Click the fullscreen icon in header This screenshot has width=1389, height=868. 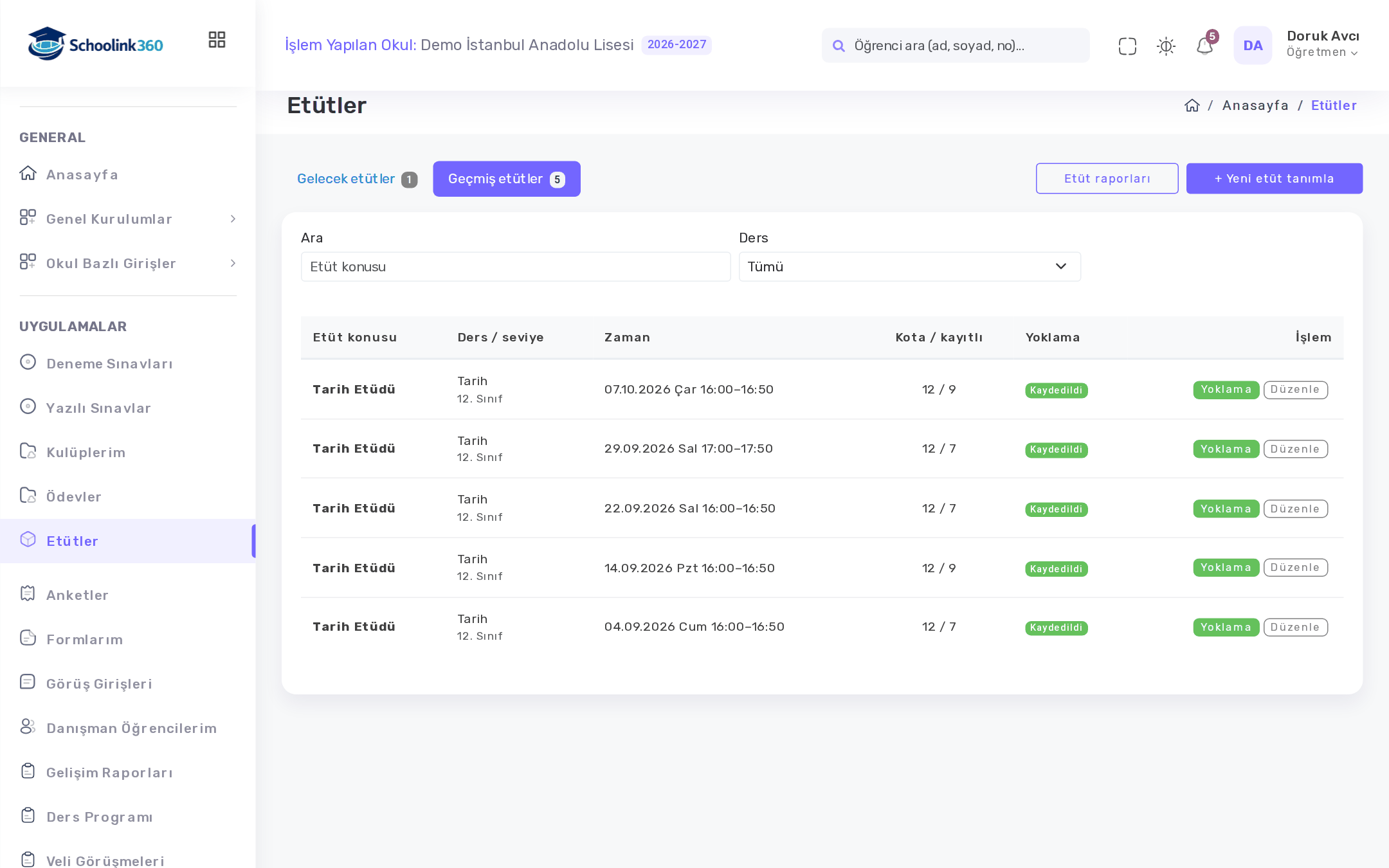[x=1127, y=46]
